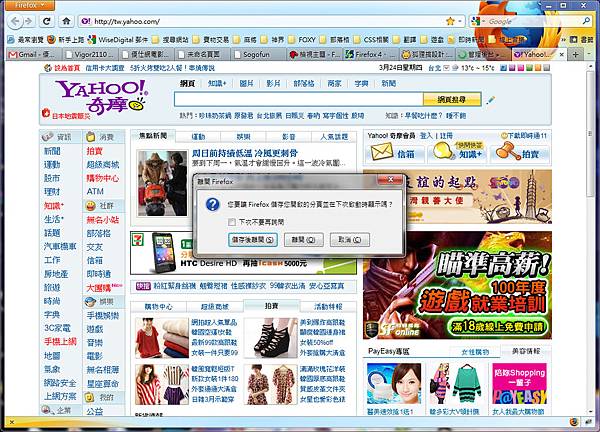The height and width of the screenshot is (432, 600).
Task: Click the 儲存後離開 (S) button
Action: coord(253,240)
